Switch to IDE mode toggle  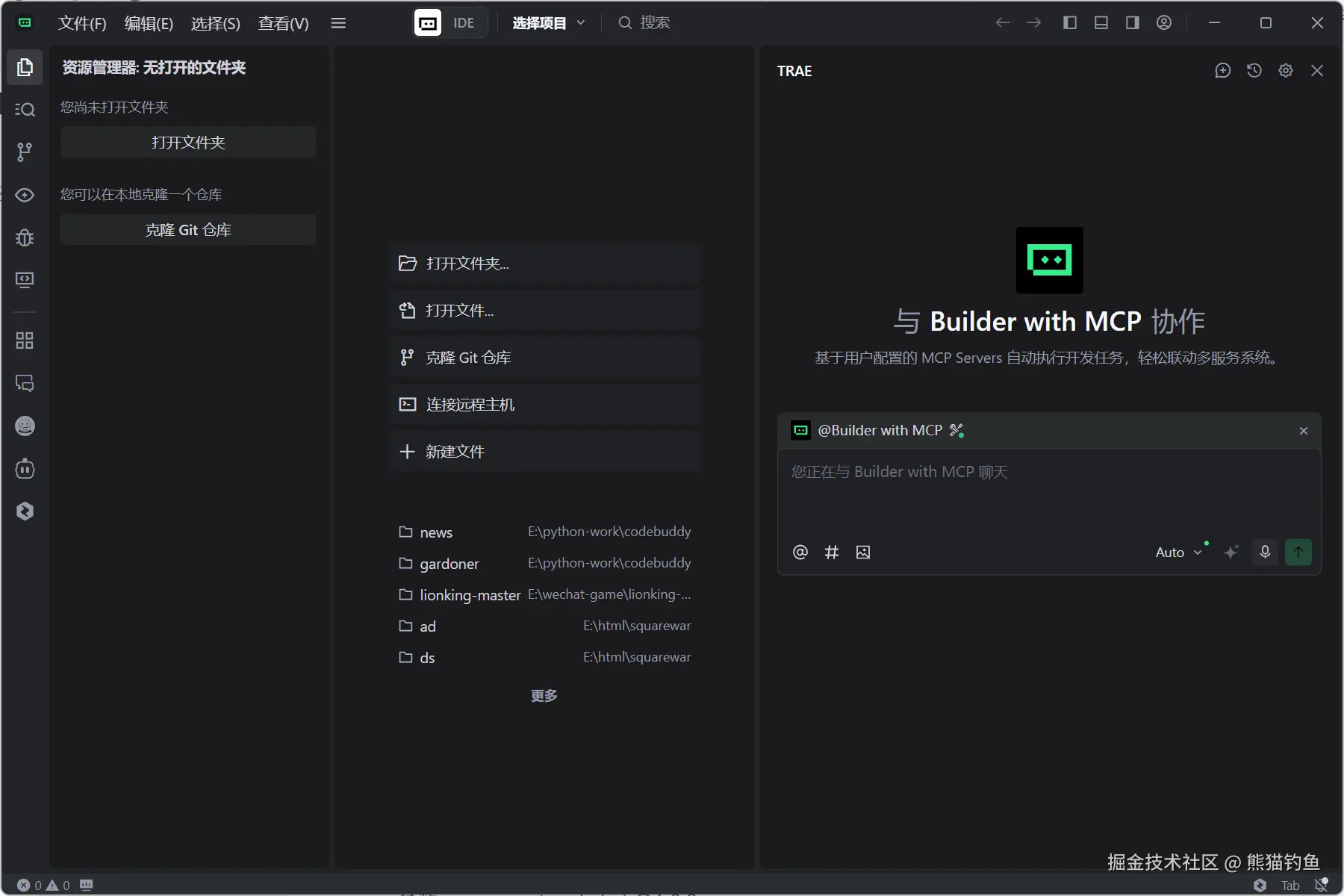[x=450, y=23]
